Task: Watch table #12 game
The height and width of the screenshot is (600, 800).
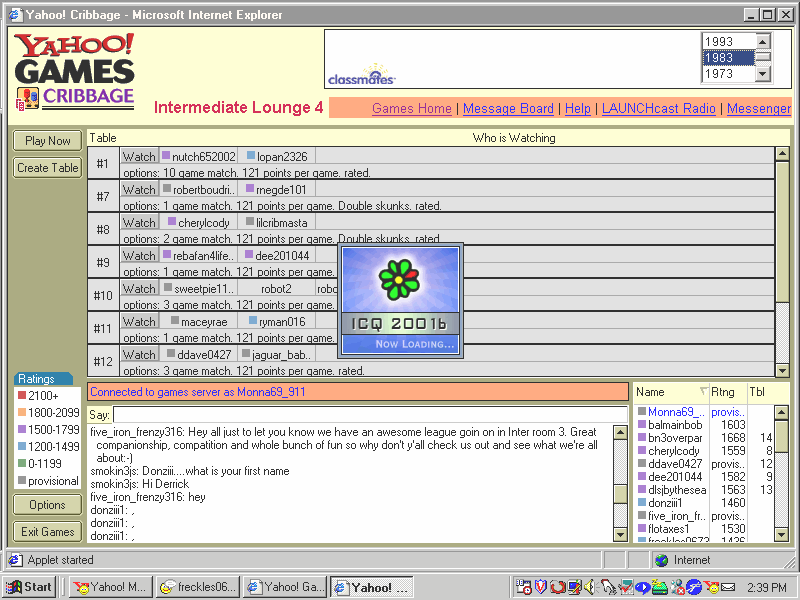Action: pyautogui.click(x=139, y=354)
